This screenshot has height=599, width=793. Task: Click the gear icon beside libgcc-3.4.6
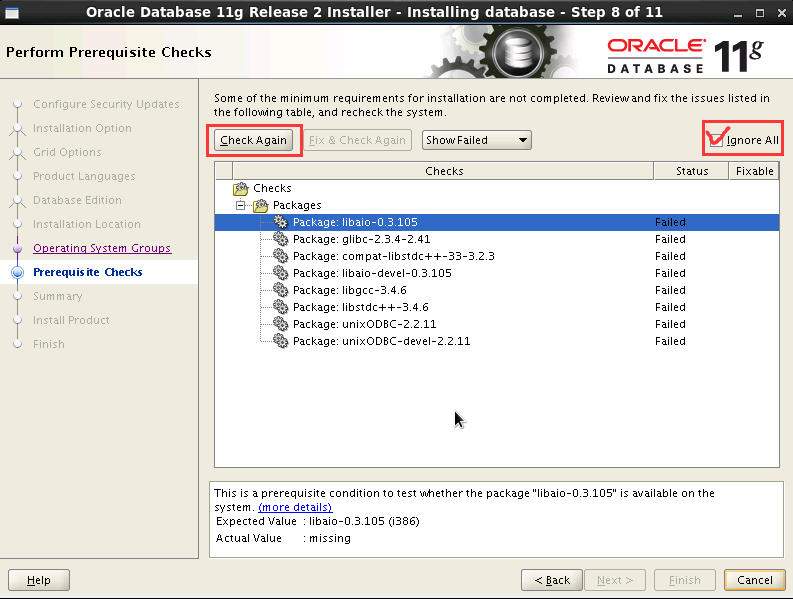[x=281, y=290]
